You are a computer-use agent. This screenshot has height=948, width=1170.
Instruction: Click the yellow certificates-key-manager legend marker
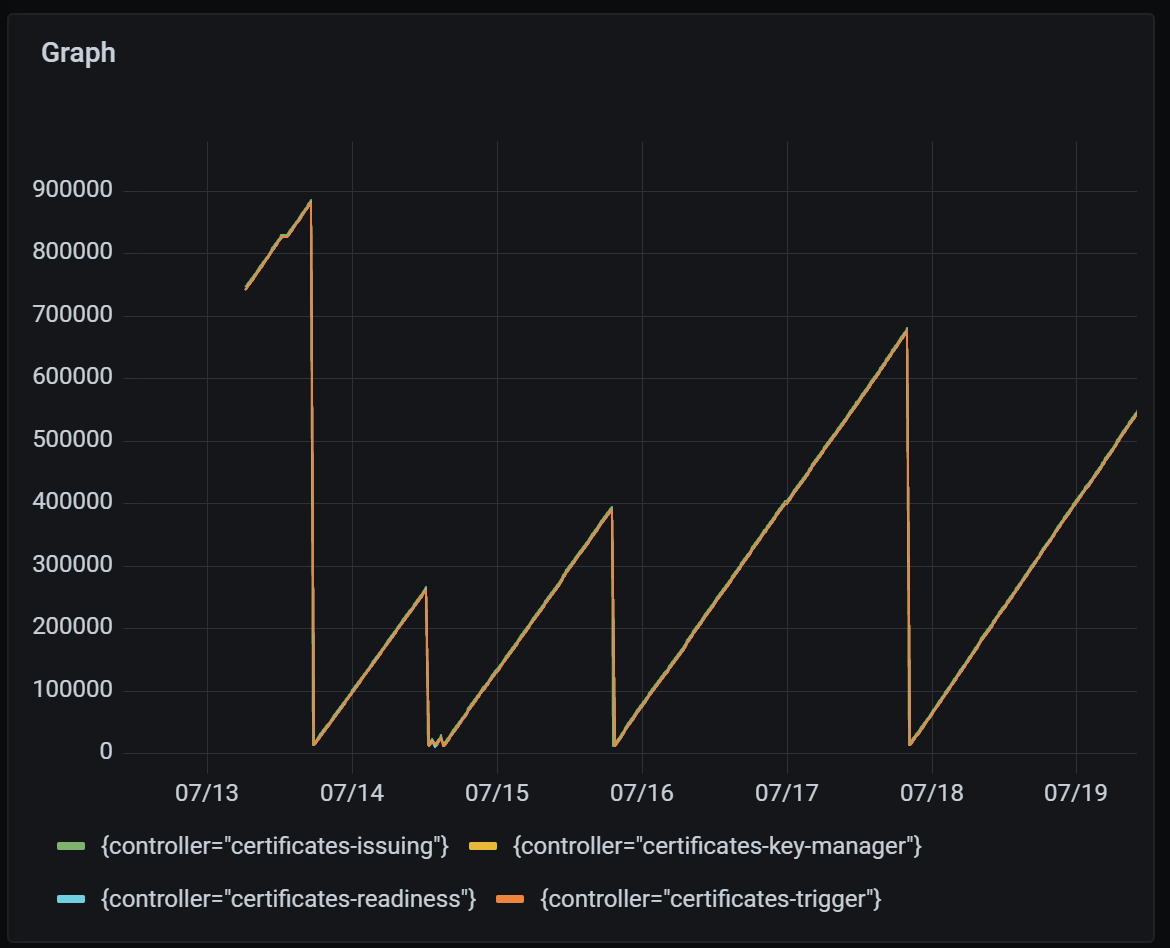[484, 844]
